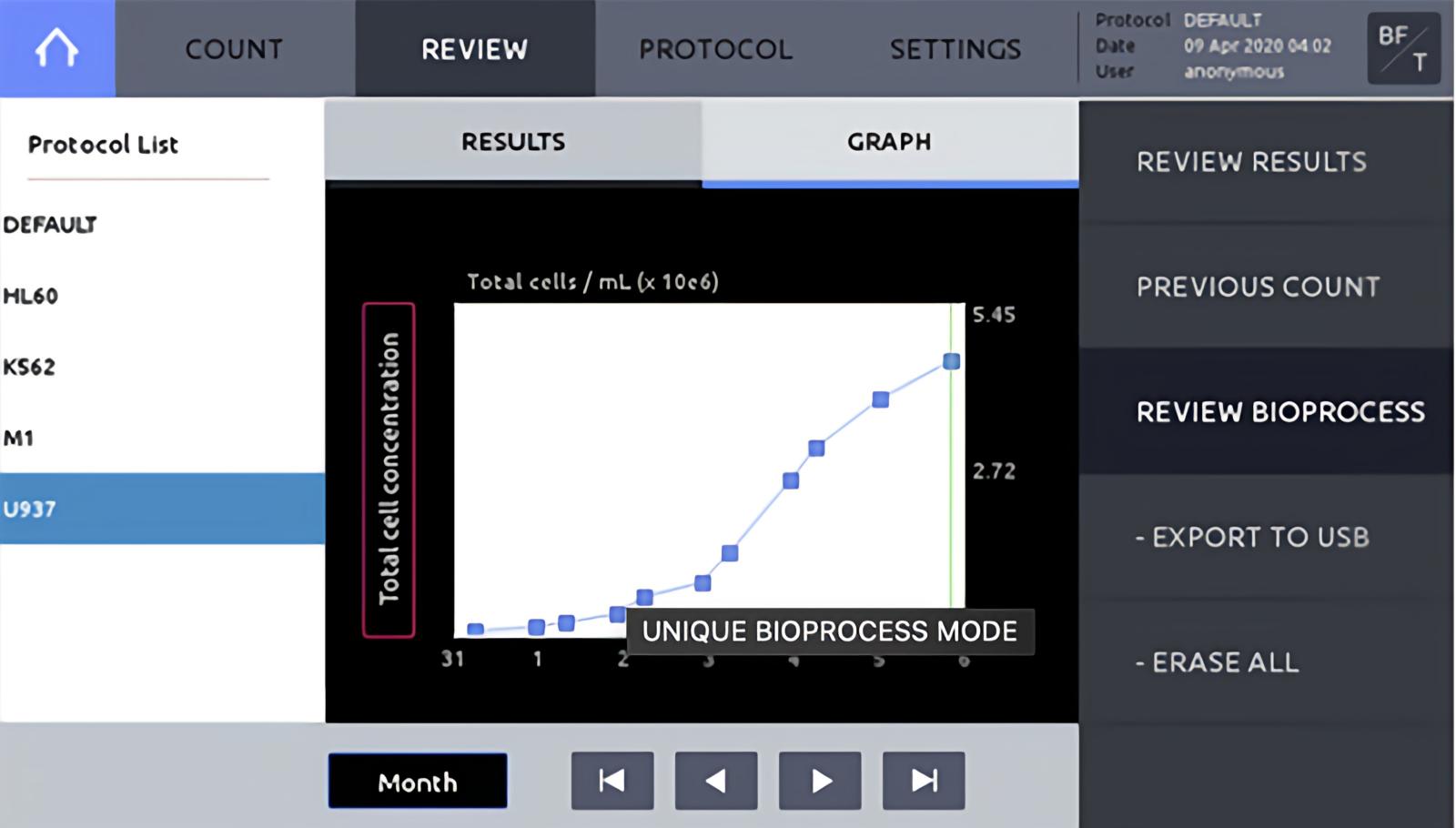Screen dimensions: 1456x828
Task: Toggle the BF/T mode icon
Action: click(x=1403, y=48)
